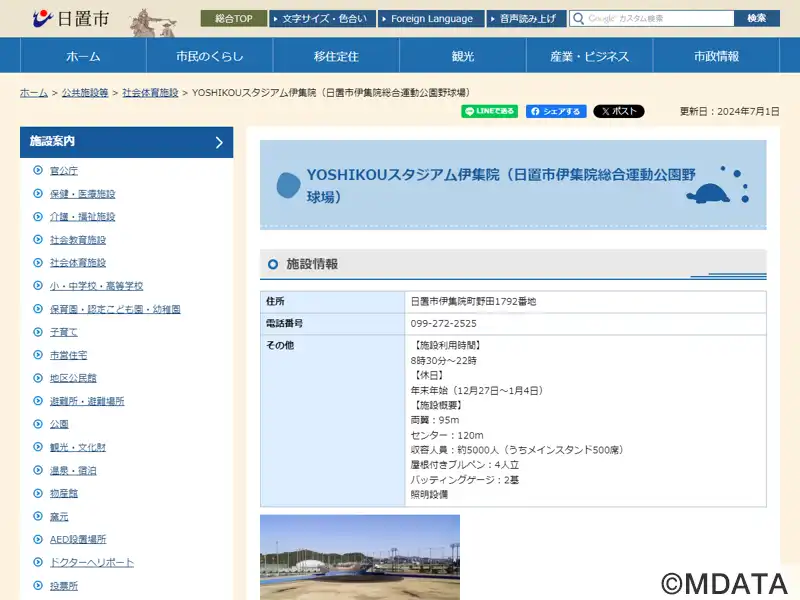Screen dimensions: 800x600
Task: Click bullet icon beside ドクターヘリポート
Action: click(x=38, y=562)
